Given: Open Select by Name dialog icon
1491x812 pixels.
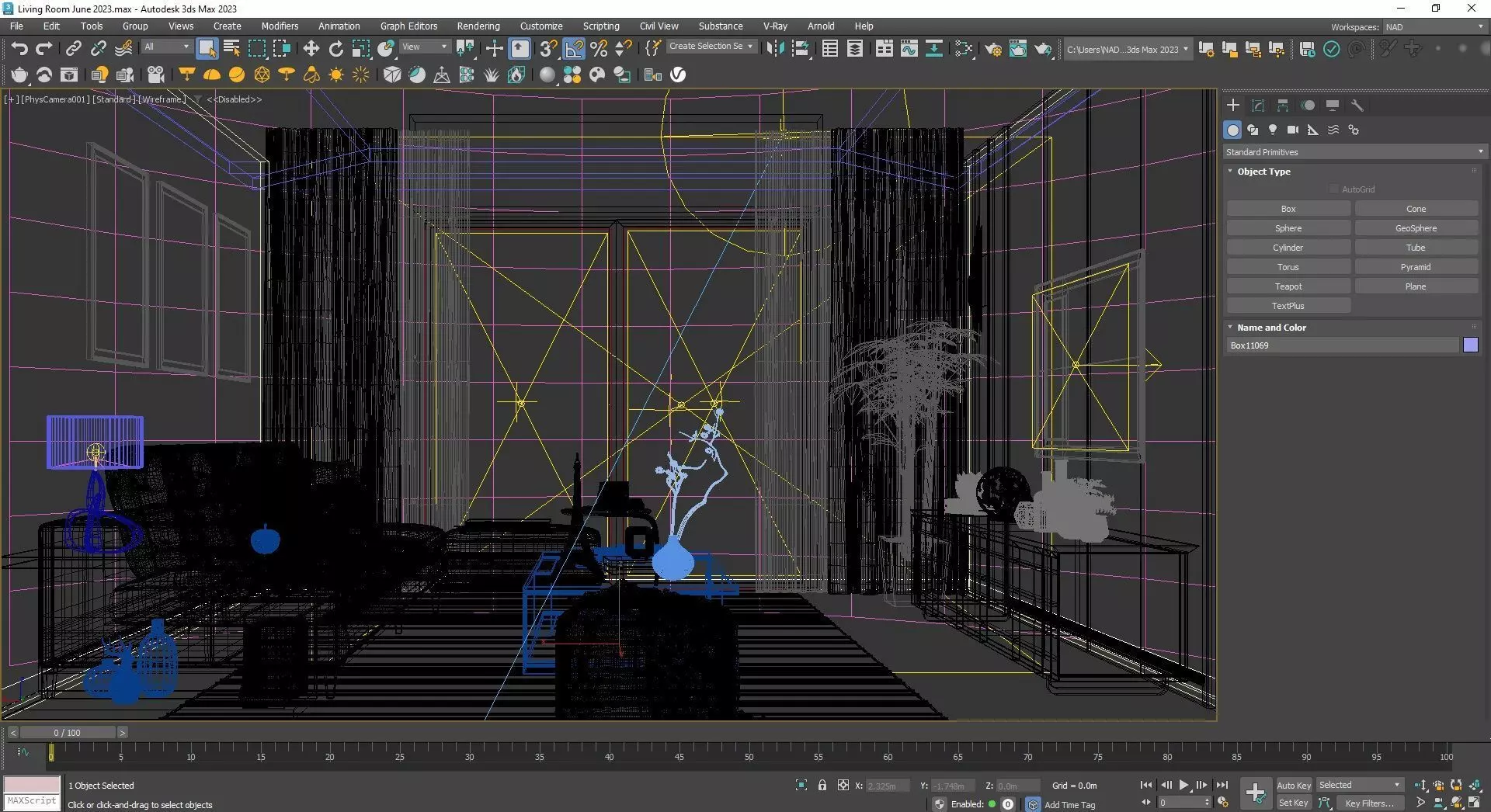Looking at the screenshot, I should [x=231, y=49].
